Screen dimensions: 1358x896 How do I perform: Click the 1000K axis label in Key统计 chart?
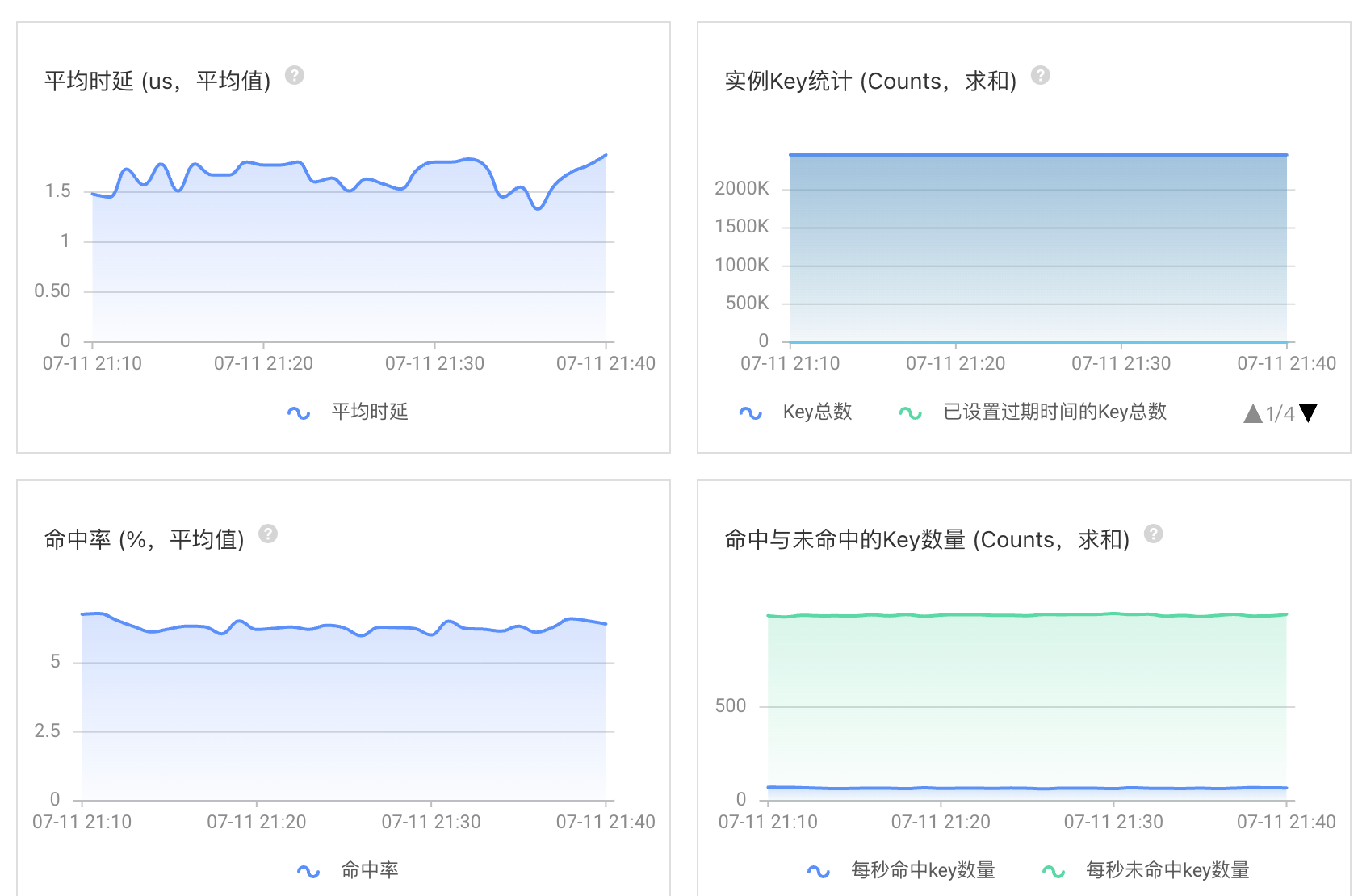[742, 265]
